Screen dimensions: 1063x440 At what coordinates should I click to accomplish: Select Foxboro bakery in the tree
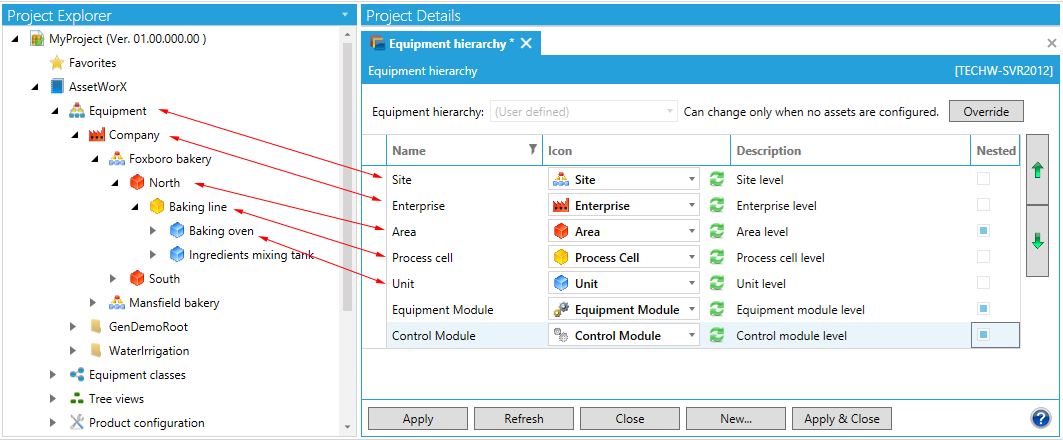point(169,159)
